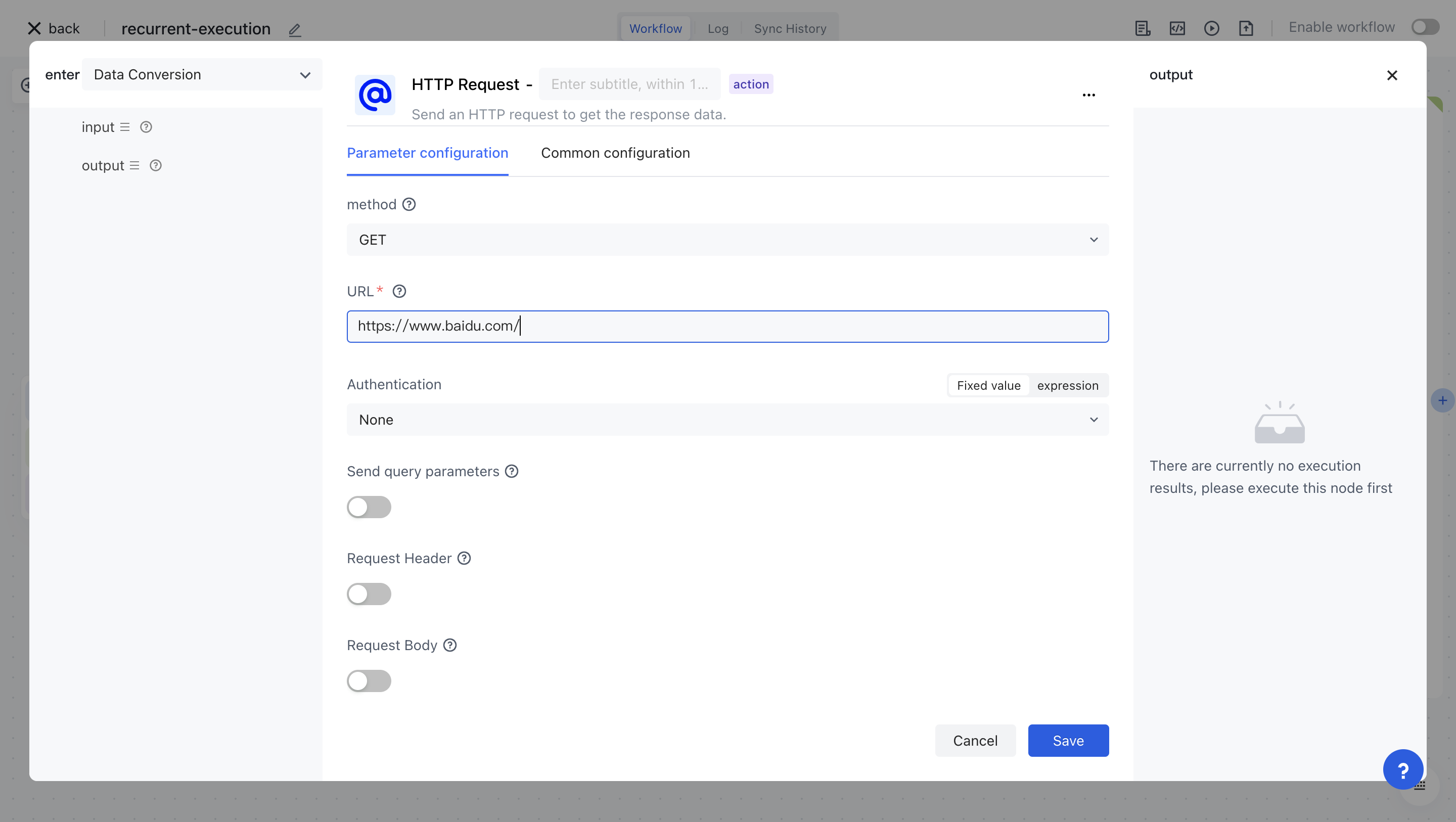
Task: Turn on the Request Header toggle
Action: click(369, 594)
